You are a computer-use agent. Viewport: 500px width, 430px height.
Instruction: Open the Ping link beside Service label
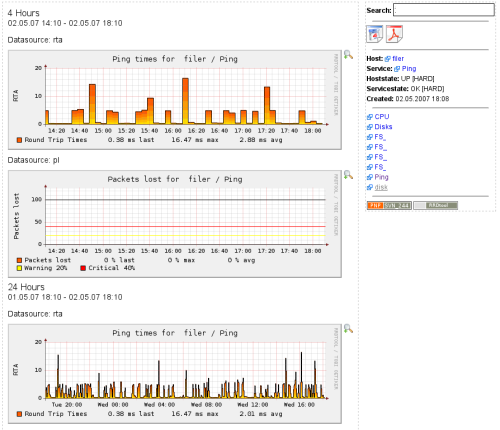(x=409, y=69)
